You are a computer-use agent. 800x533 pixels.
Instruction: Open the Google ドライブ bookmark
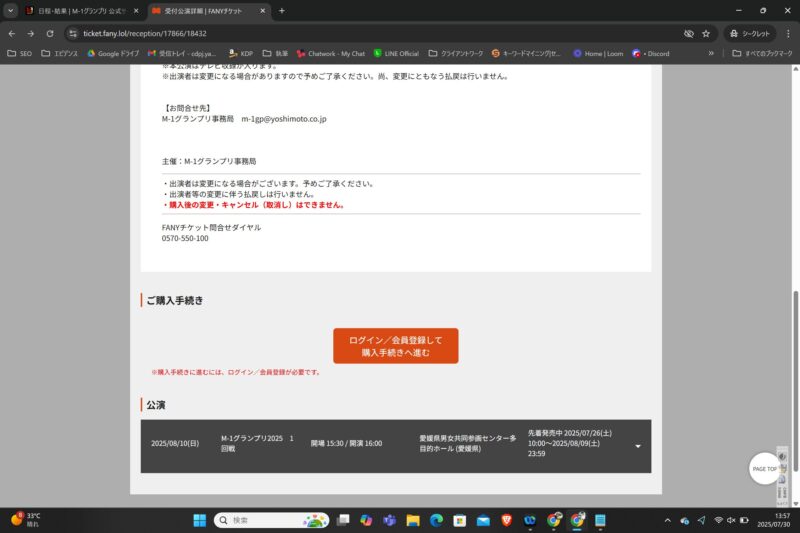point(113,54)
